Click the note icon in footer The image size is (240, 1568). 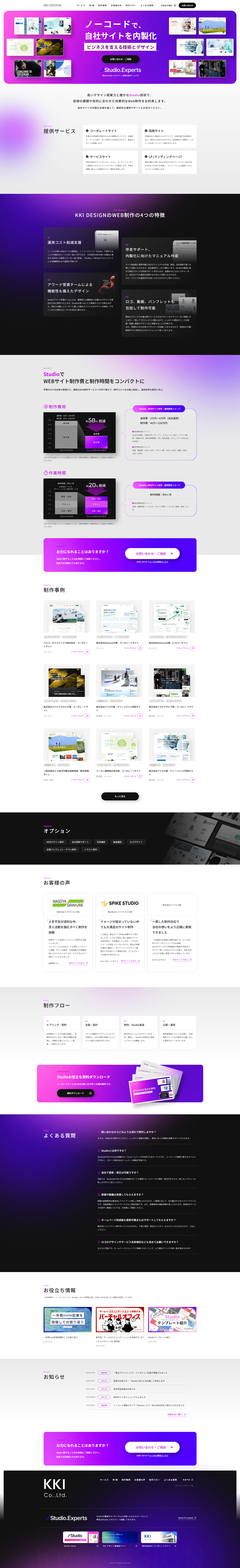[x=187, y=1480]
